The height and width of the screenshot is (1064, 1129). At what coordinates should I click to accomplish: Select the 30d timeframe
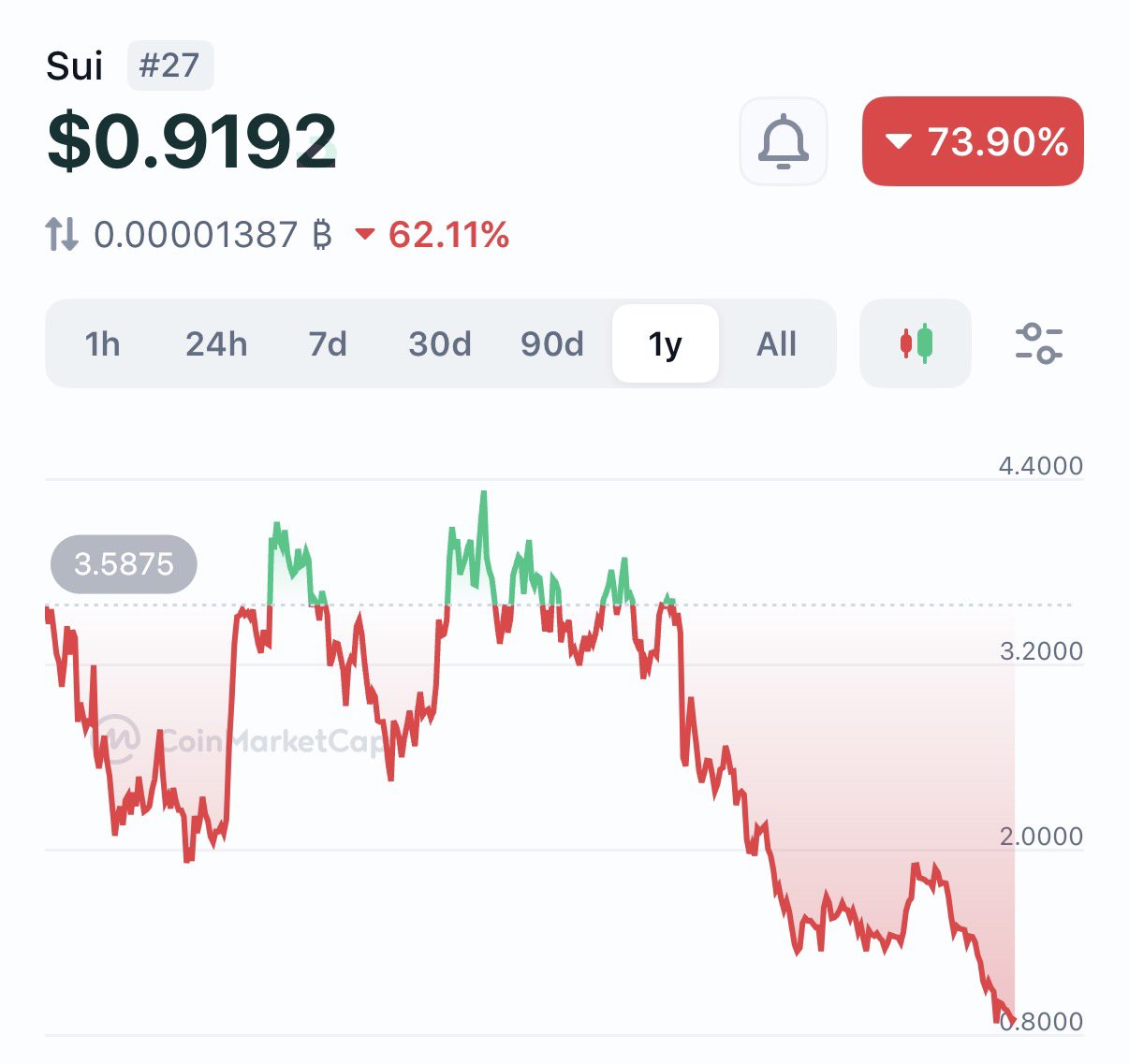point(440,344)
